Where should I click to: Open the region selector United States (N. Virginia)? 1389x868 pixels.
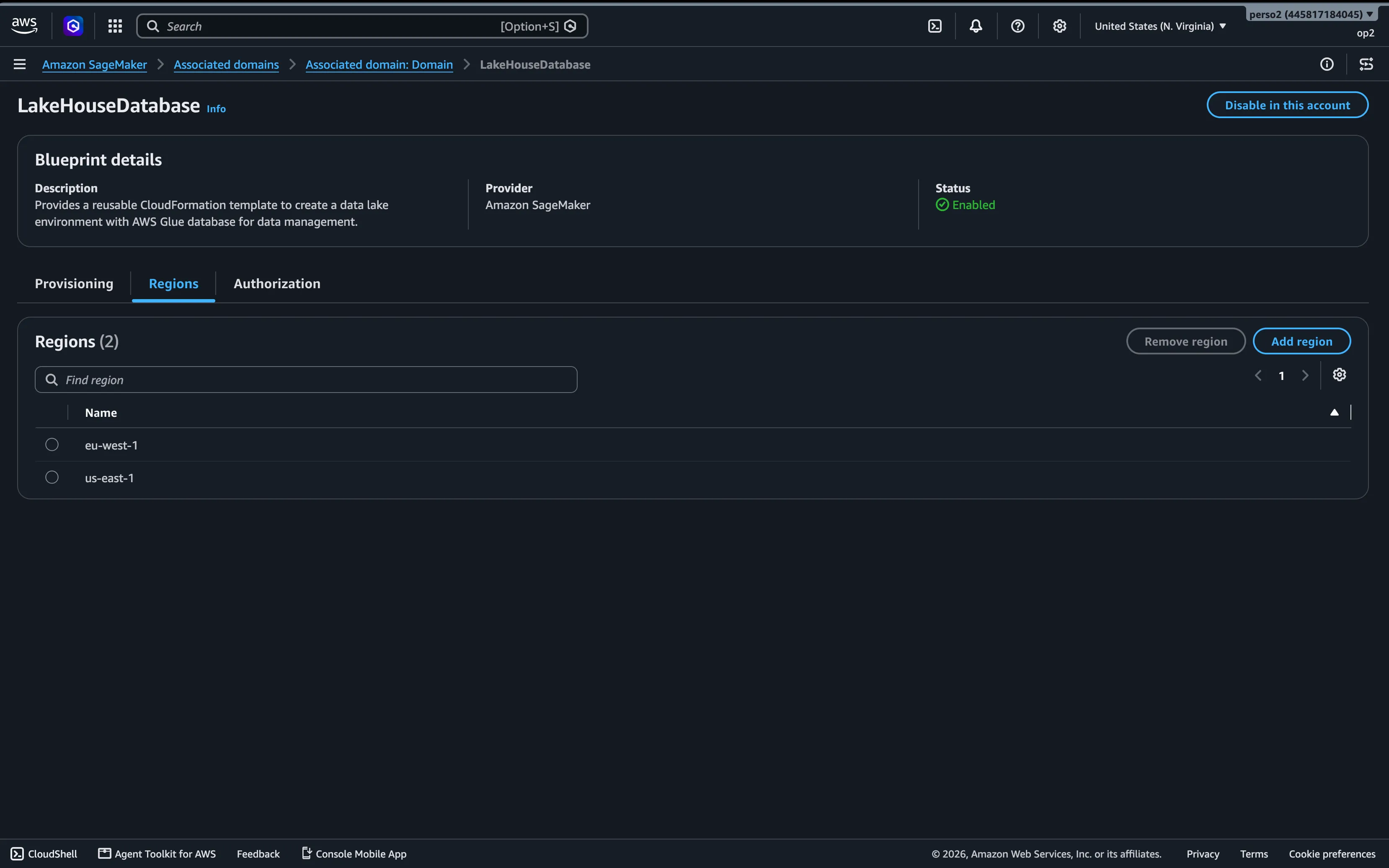(x=1160, y=26)
